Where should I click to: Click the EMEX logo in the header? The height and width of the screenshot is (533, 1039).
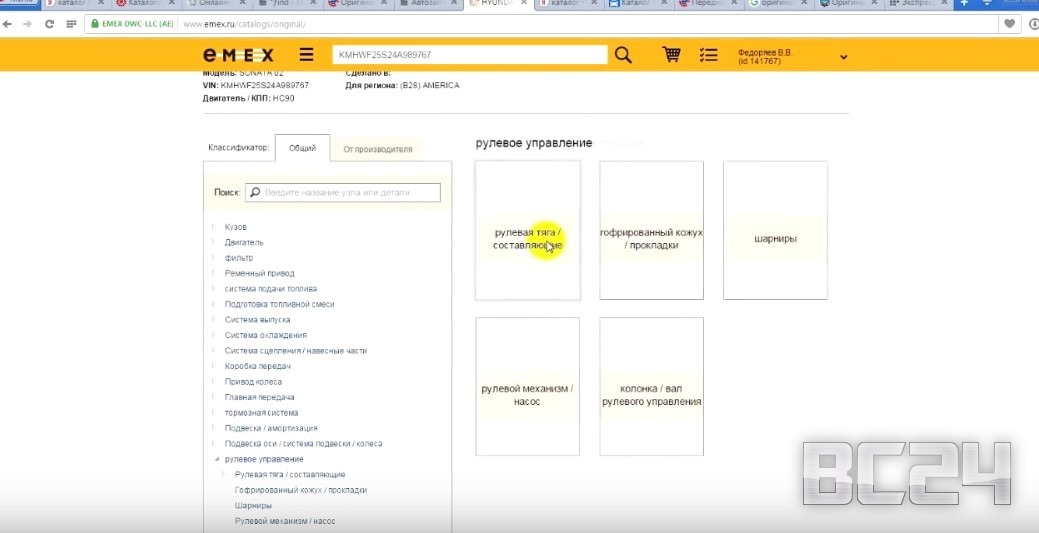[237, 55]
